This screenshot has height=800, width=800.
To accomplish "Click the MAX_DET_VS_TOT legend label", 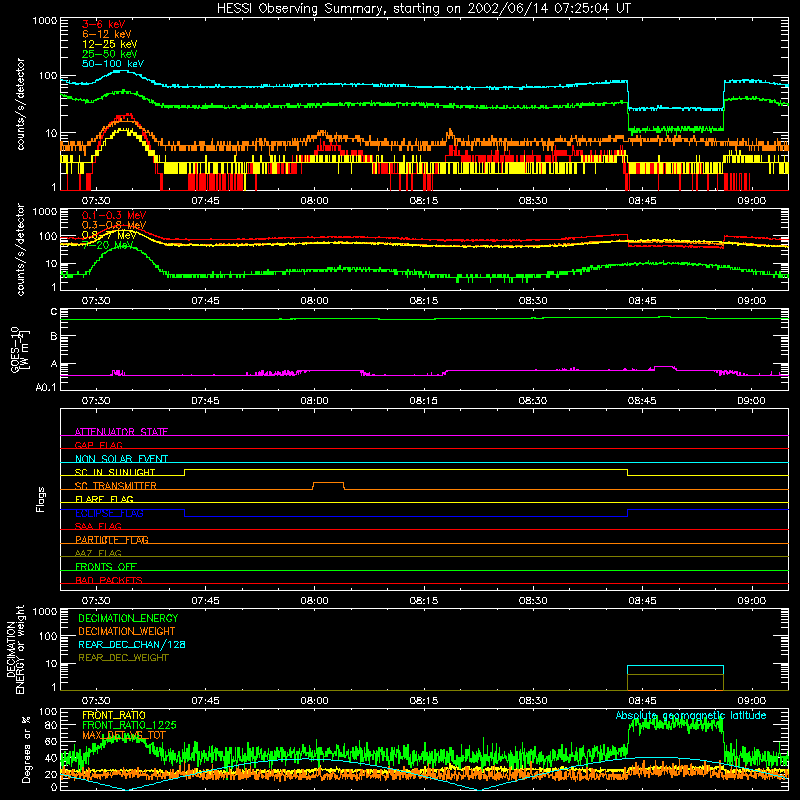I will tap(124, 735).
